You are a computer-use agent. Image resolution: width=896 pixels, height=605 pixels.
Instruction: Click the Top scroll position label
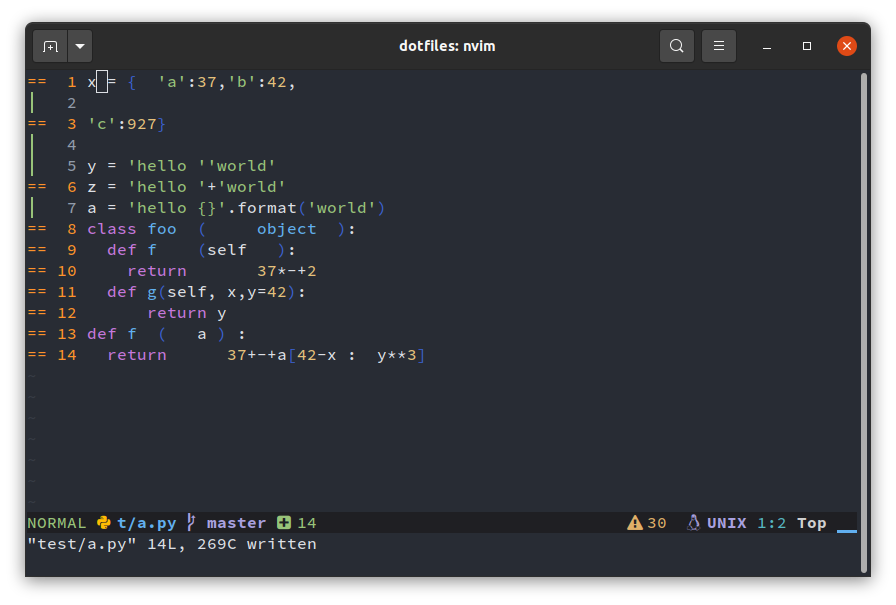[811, 522]
